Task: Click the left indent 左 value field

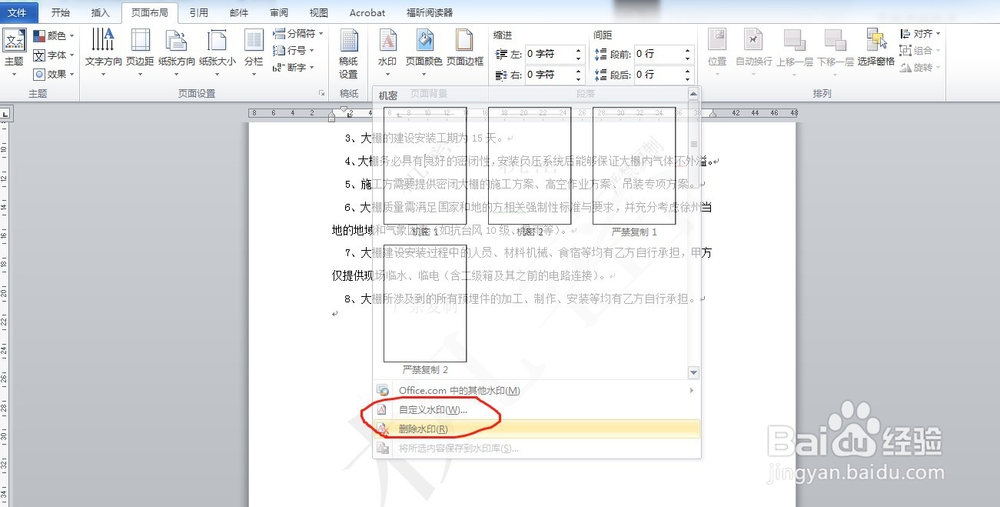Action: tap(548, 54)
